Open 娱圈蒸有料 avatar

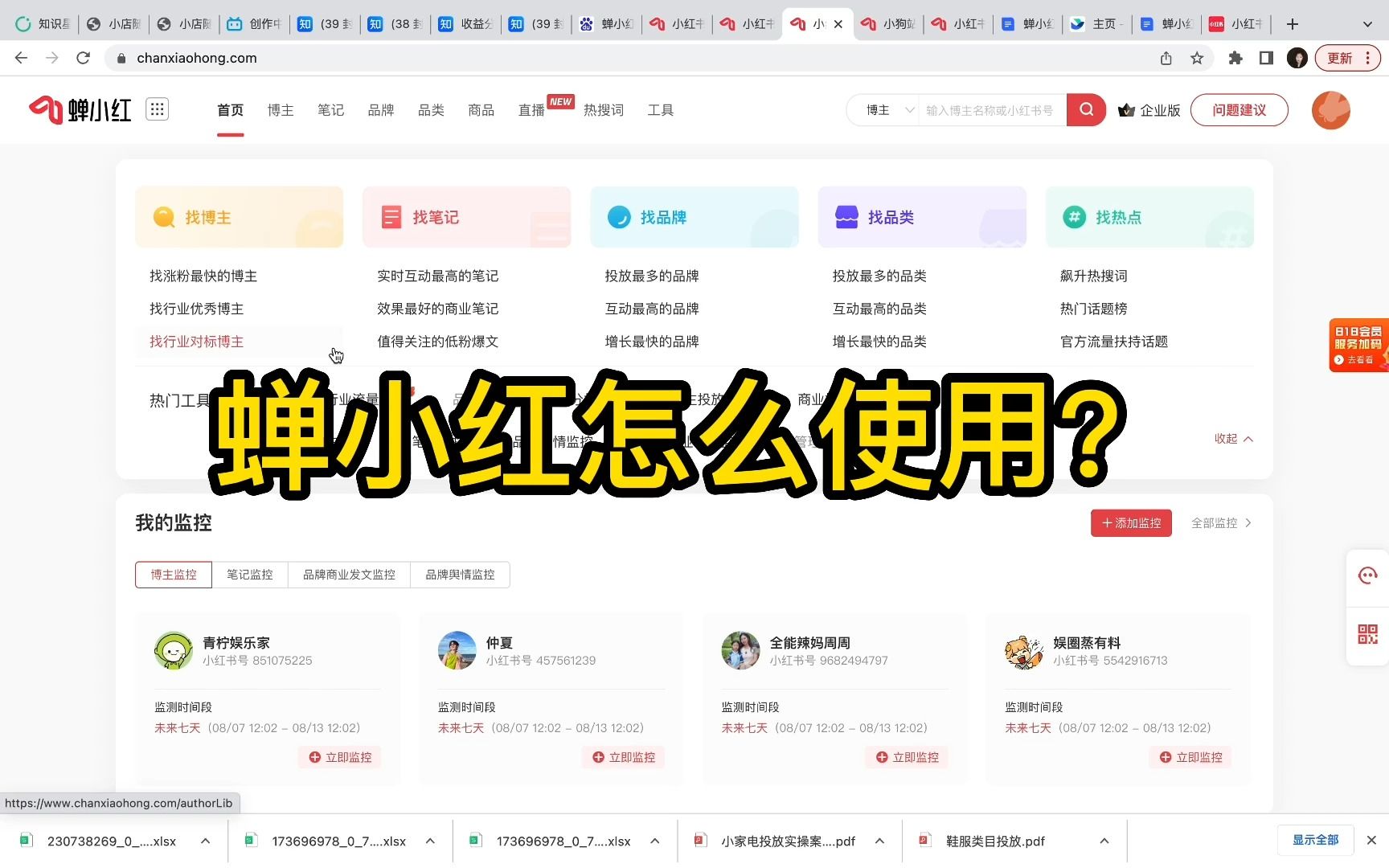coord(1024,650)
